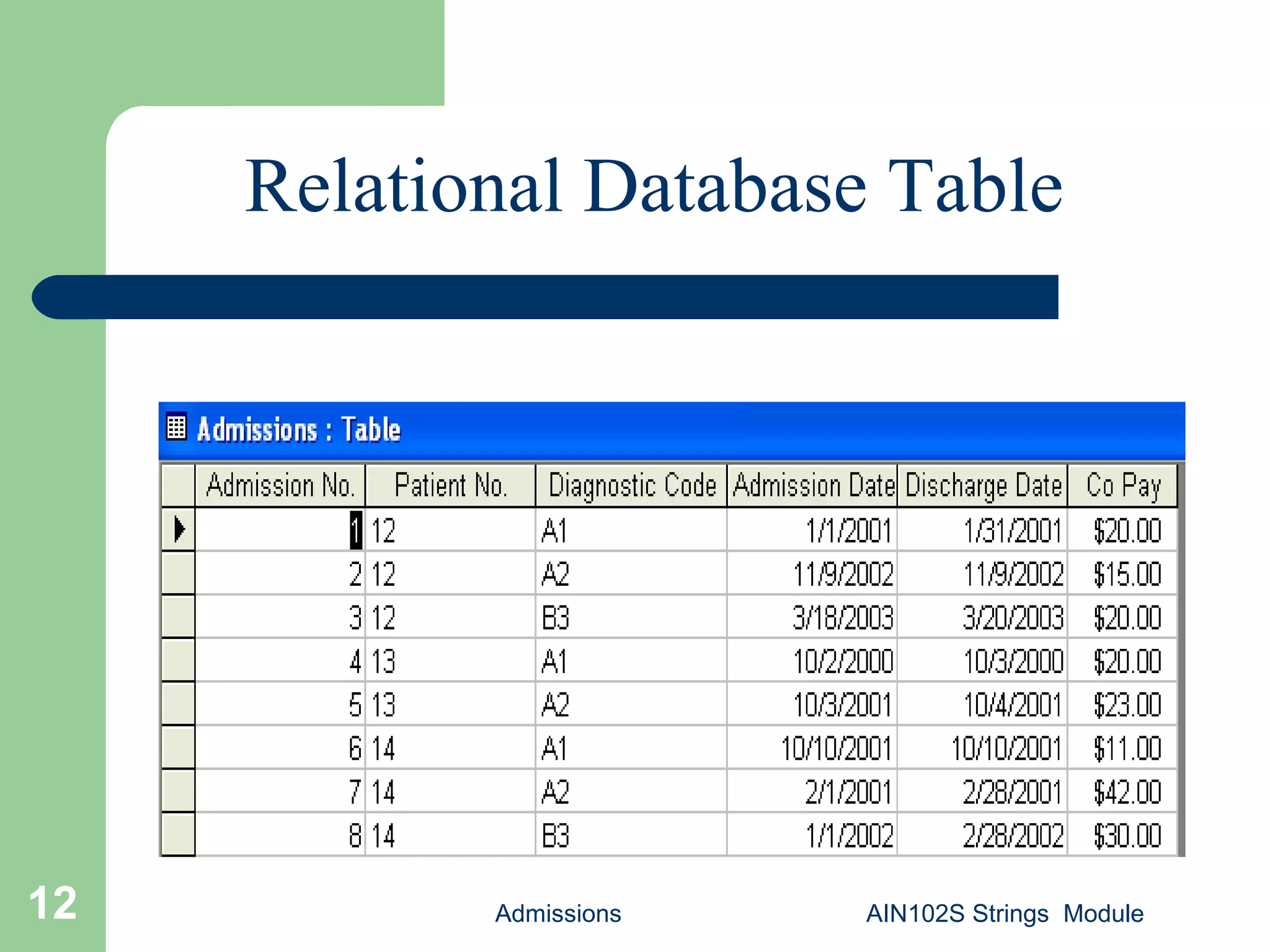
Task: Click Admission Date 10/10/2001 cell
Action: [812, 748]
